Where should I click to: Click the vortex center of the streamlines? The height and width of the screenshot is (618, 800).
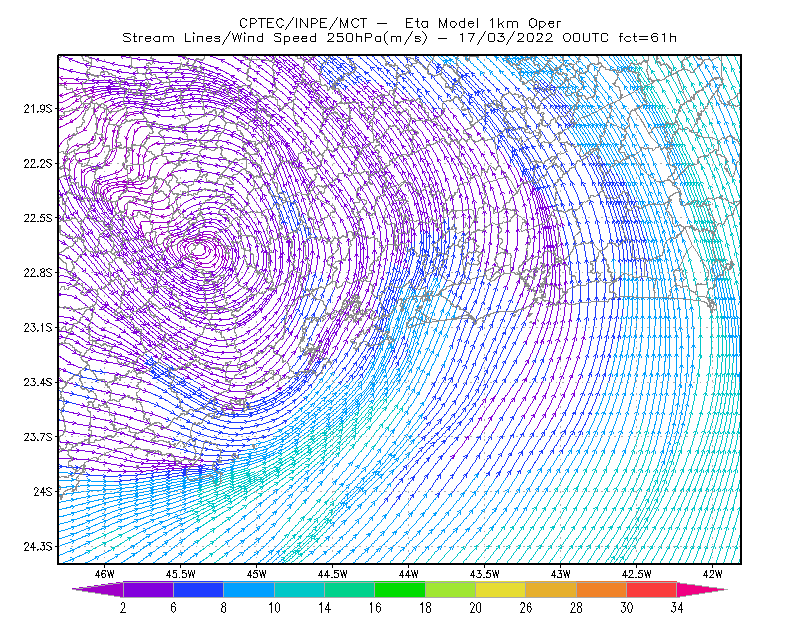point(198,249)
